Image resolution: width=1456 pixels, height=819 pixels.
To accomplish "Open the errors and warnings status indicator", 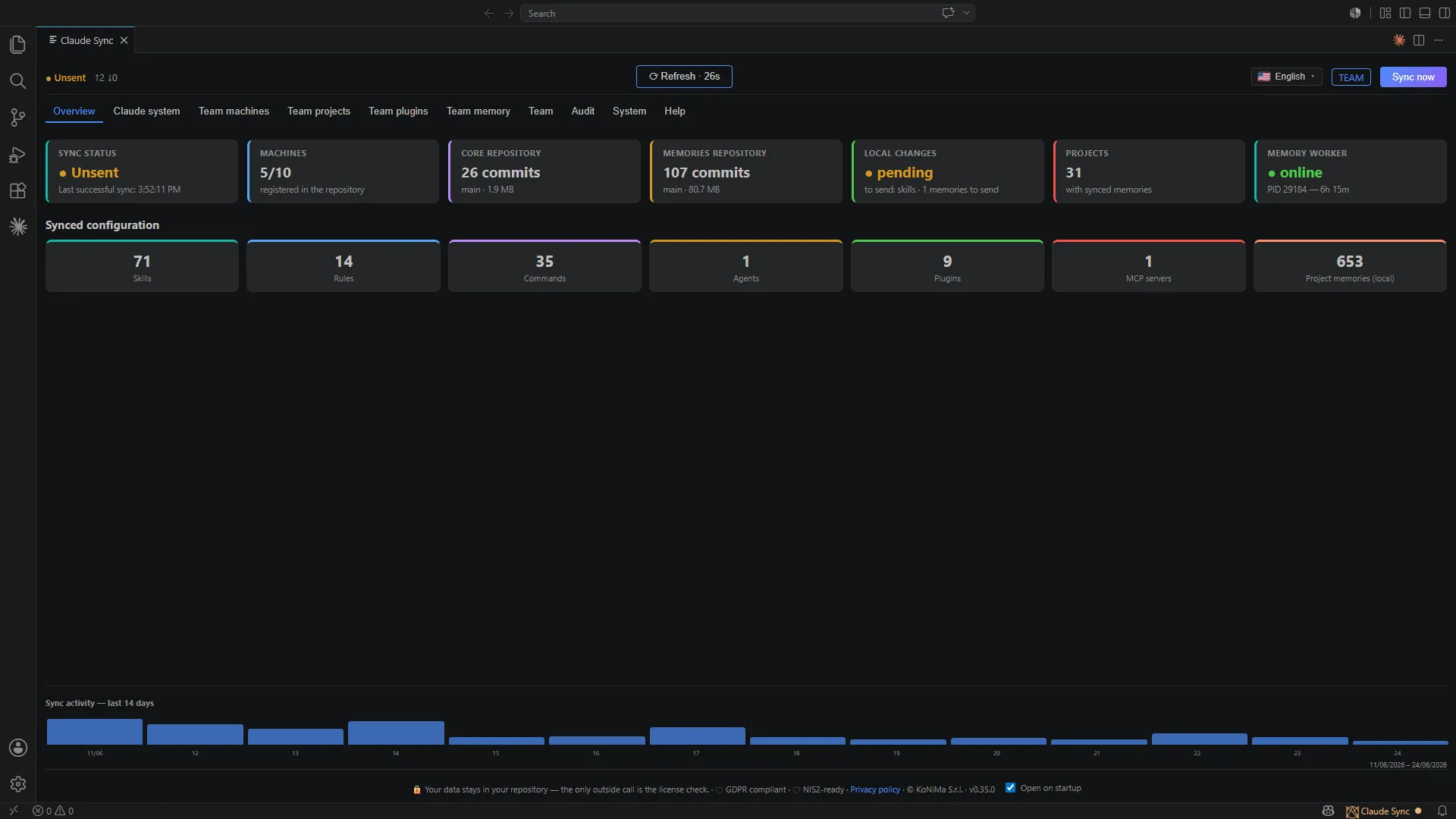I will [x=53, y=811].
